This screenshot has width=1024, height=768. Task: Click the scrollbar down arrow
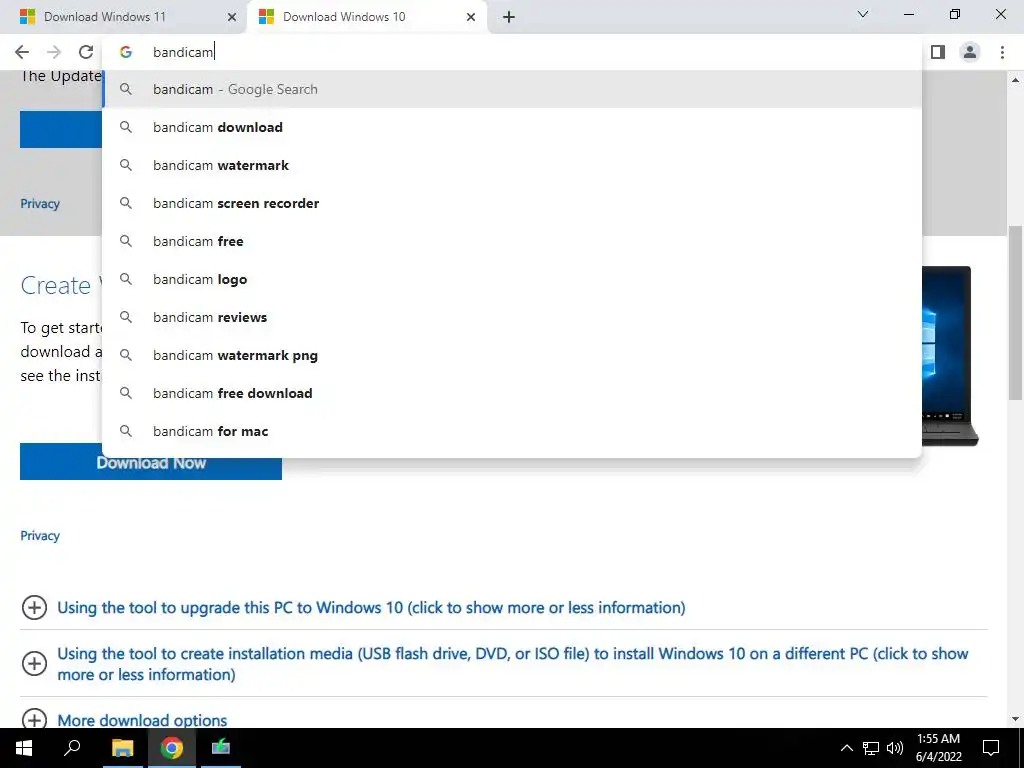click(1016, 719)
